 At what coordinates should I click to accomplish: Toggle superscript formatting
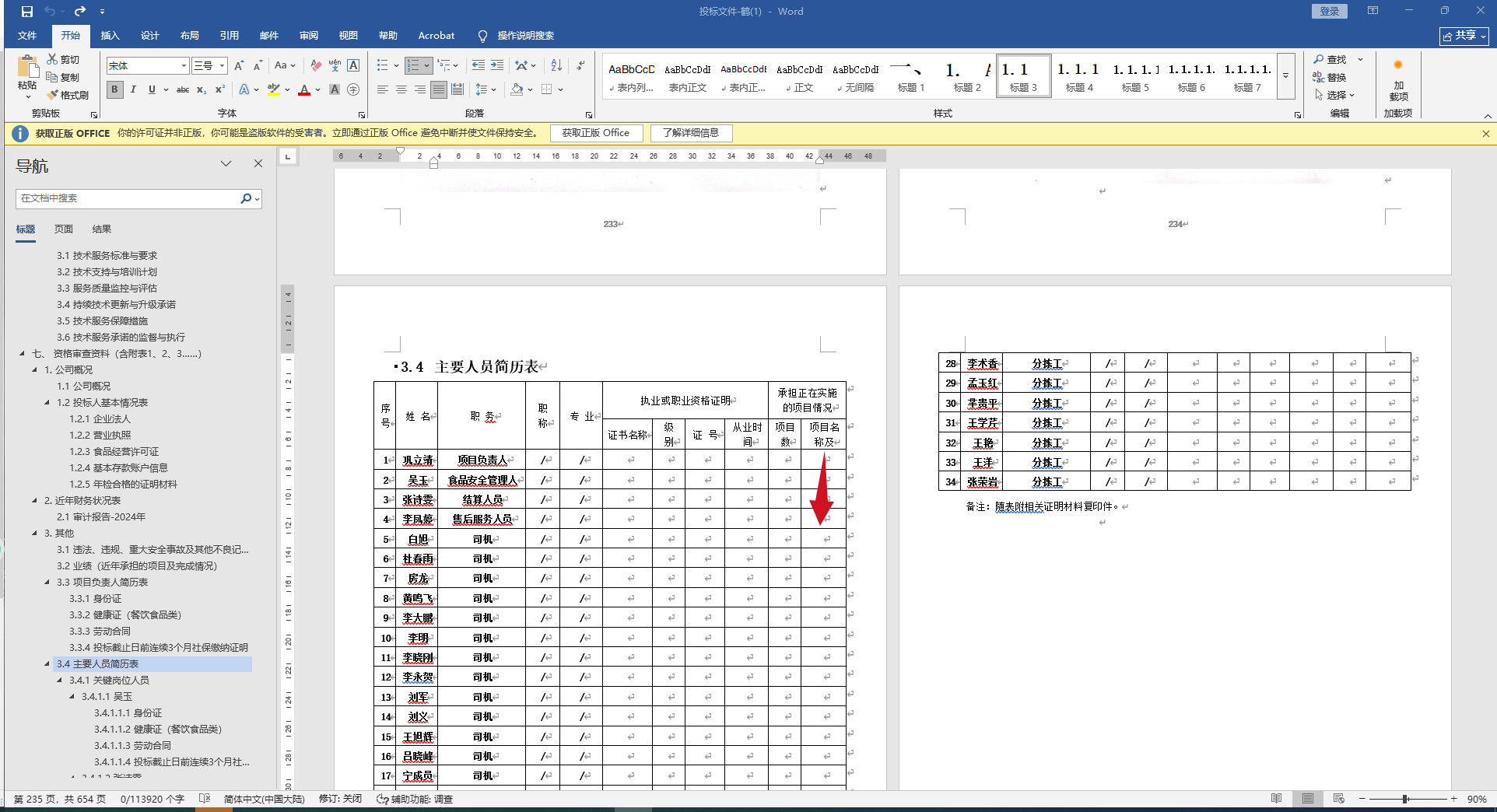pyautogui.click(x=220, y=89)
